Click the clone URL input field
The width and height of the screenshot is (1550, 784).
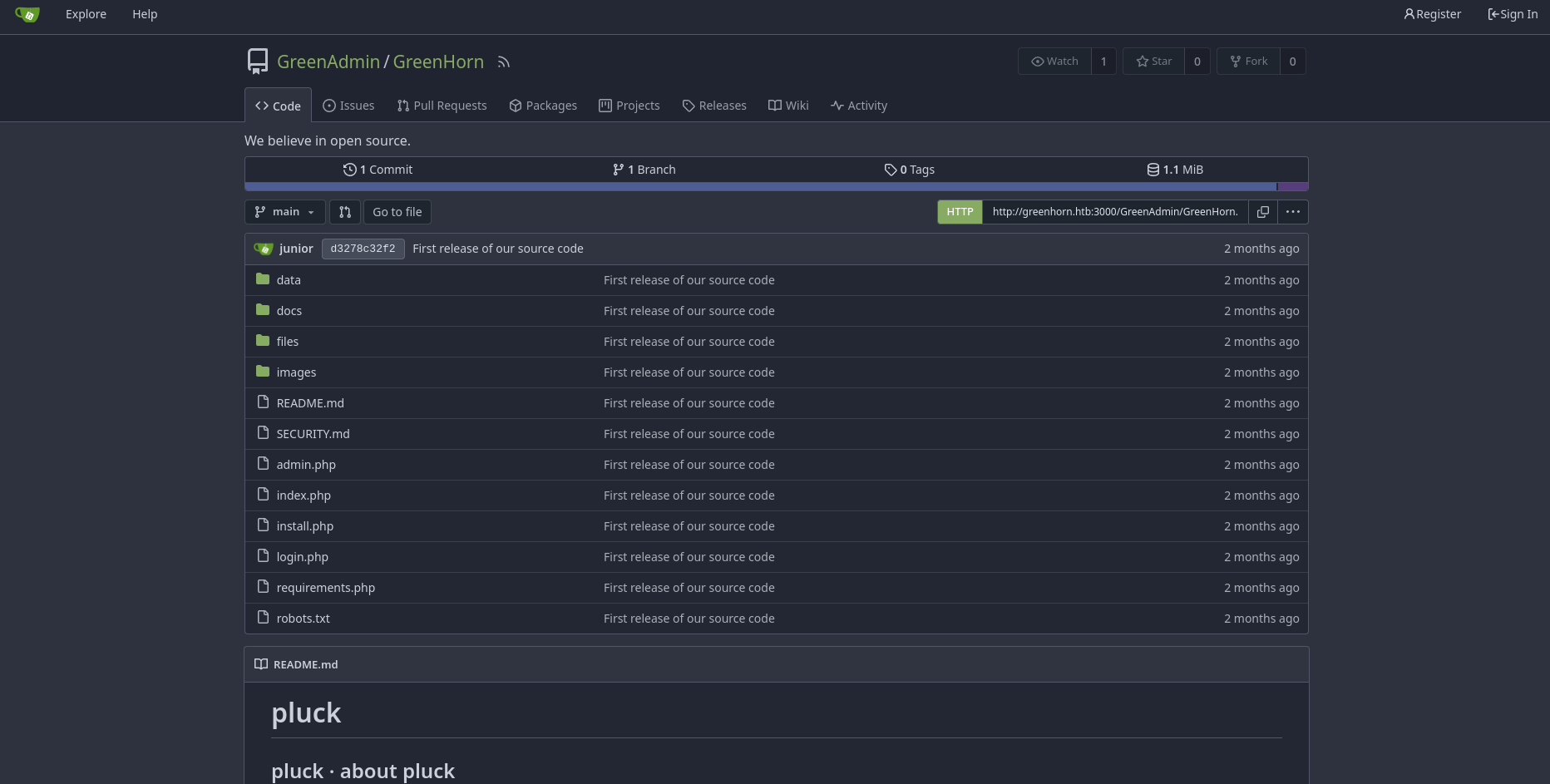click(1115, 212)
